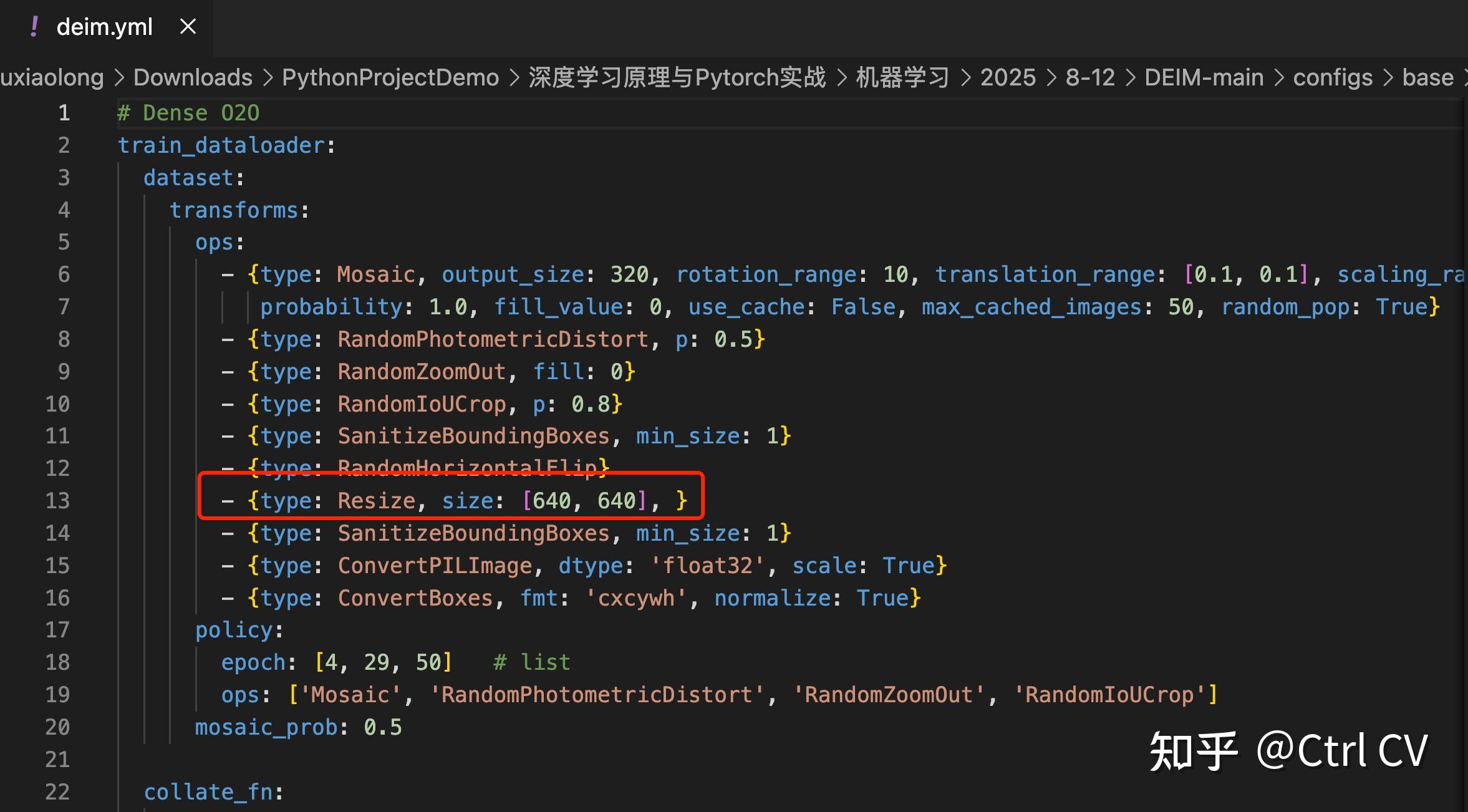Click the epoch list values
Screen dimensions: 1468x812
click(383, 662)
